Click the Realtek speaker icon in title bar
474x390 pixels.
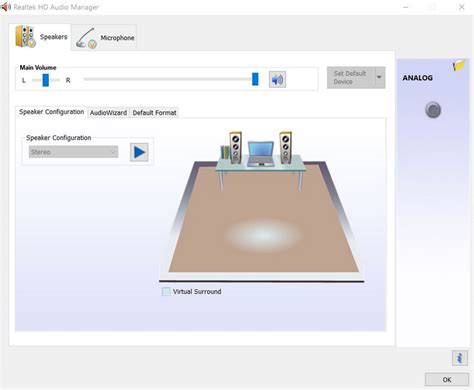point(6,7)
